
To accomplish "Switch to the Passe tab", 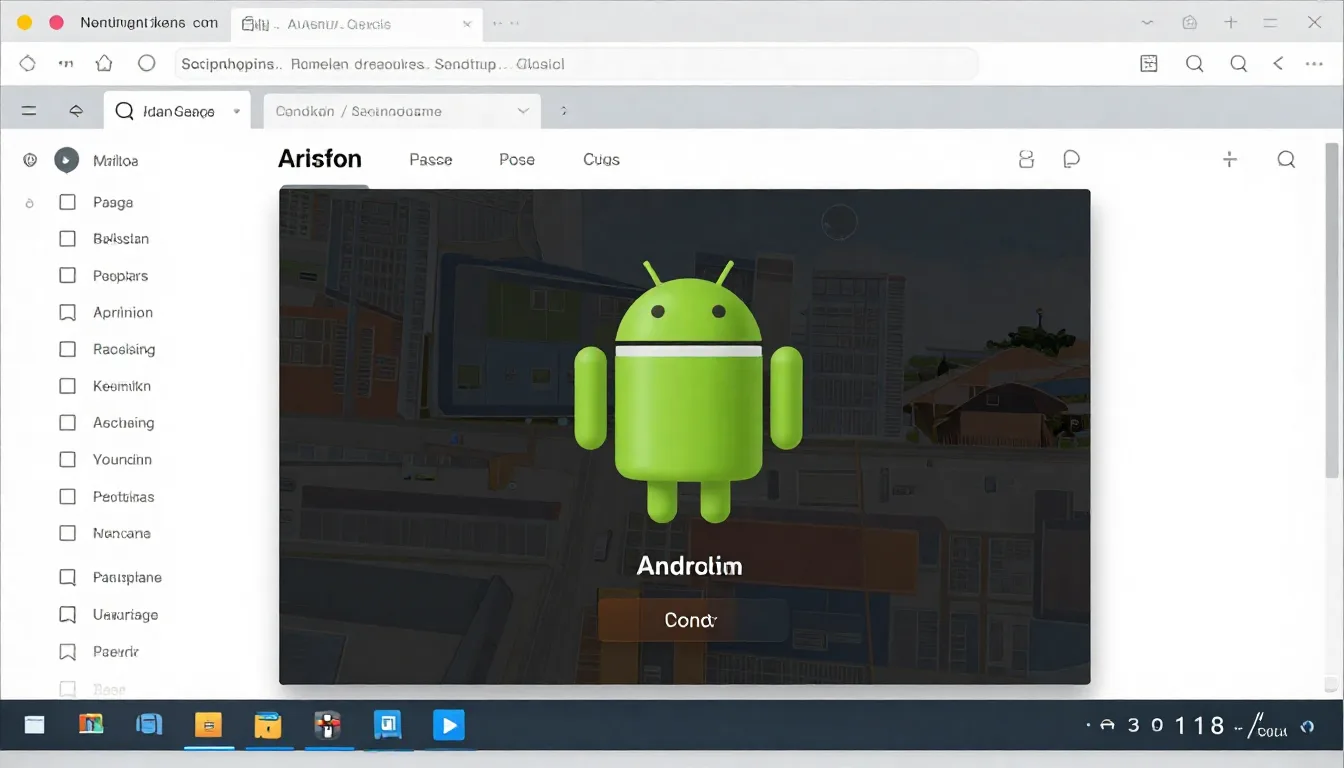I will tap(431, 159).
